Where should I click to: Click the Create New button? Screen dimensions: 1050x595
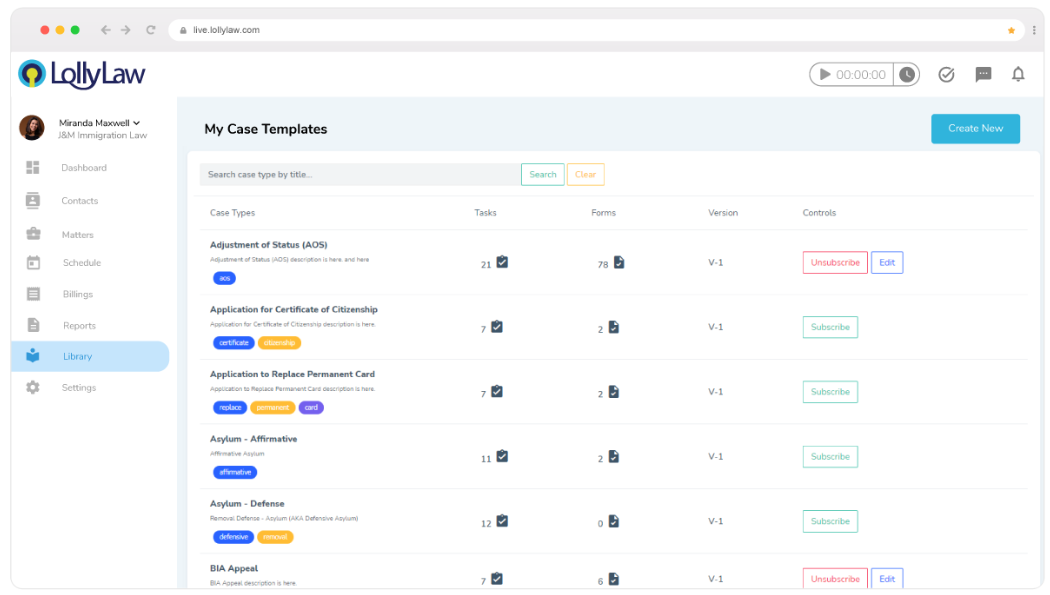coord(975,129)
